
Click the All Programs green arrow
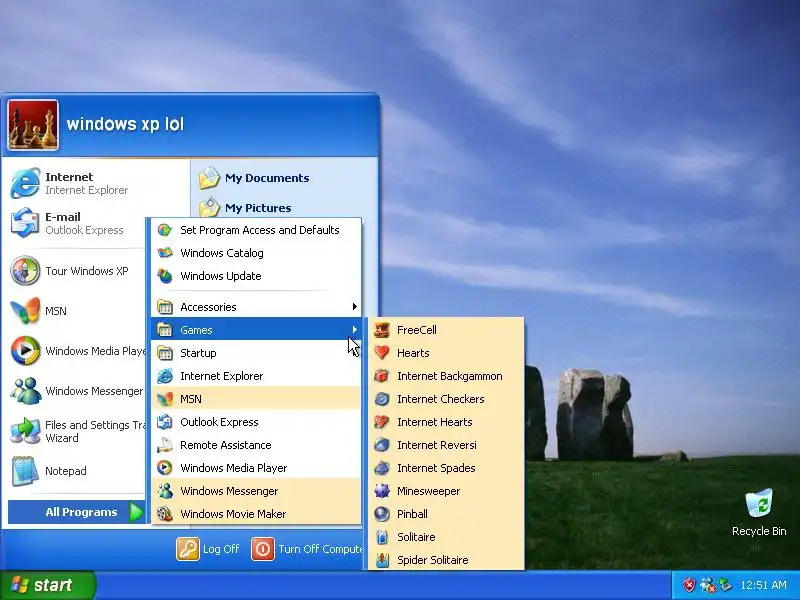pos(136,512)
